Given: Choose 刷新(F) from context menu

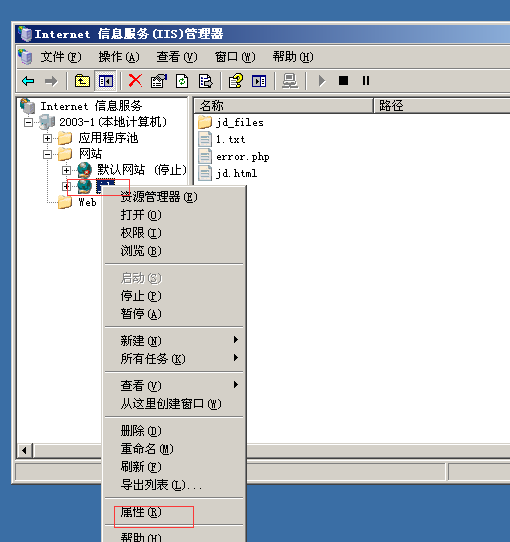Looking at the screenshot, I should (174, 467).
